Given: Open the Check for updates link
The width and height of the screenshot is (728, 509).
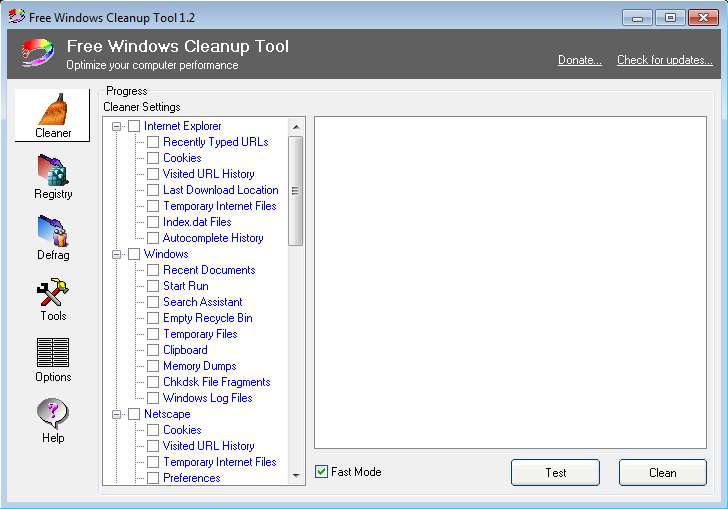Looking at the screenshot, I should 664,60.
